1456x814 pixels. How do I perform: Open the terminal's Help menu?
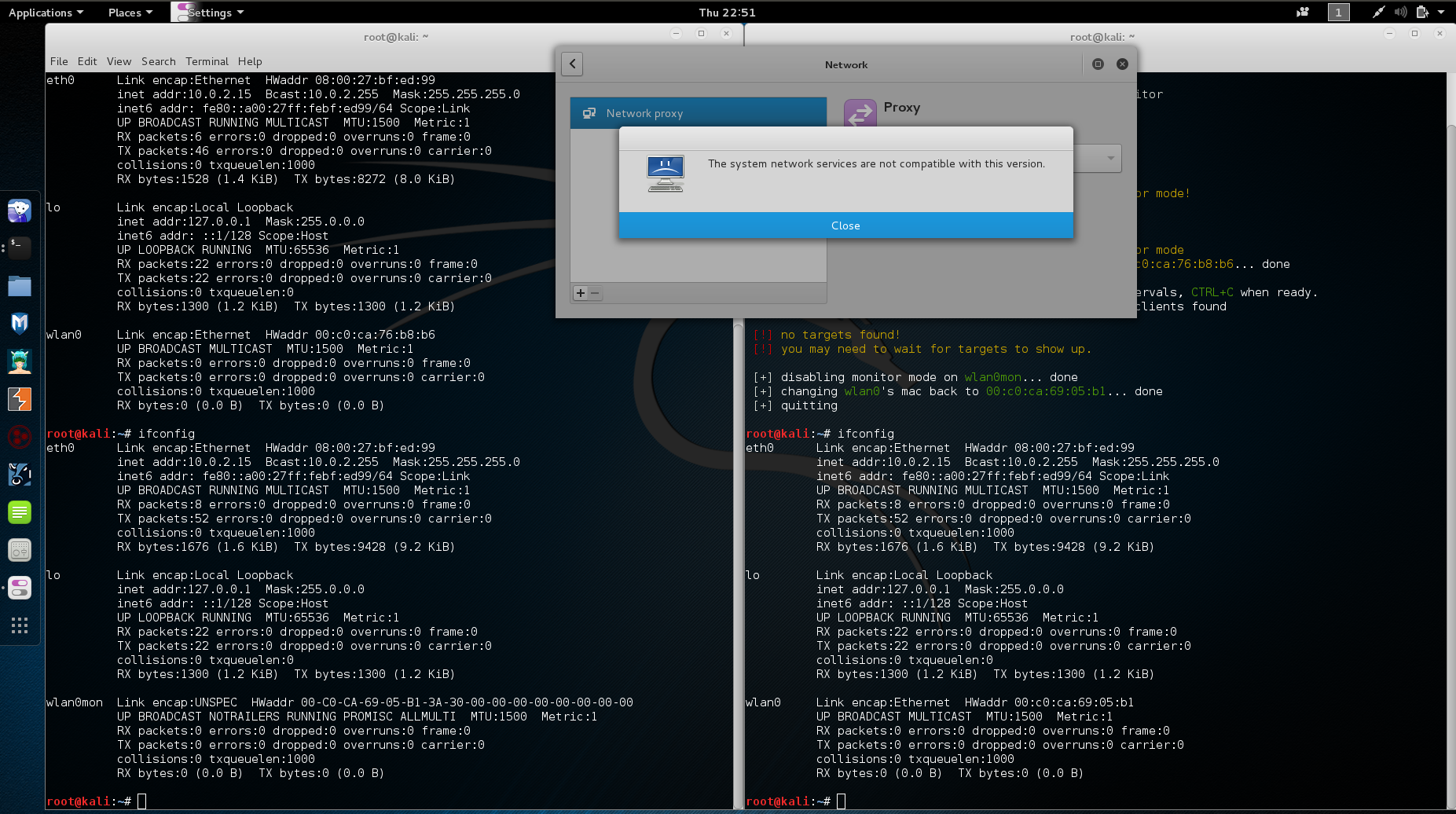click(250, 61)
